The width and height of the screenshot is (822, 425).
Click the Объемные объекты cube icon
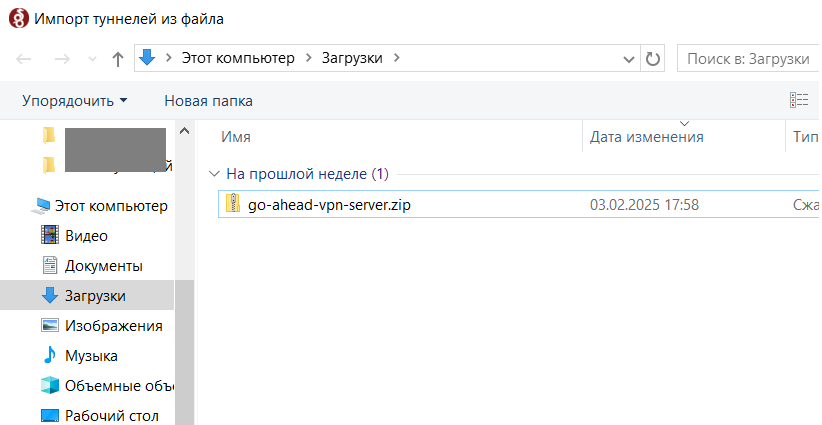(50, 386)
